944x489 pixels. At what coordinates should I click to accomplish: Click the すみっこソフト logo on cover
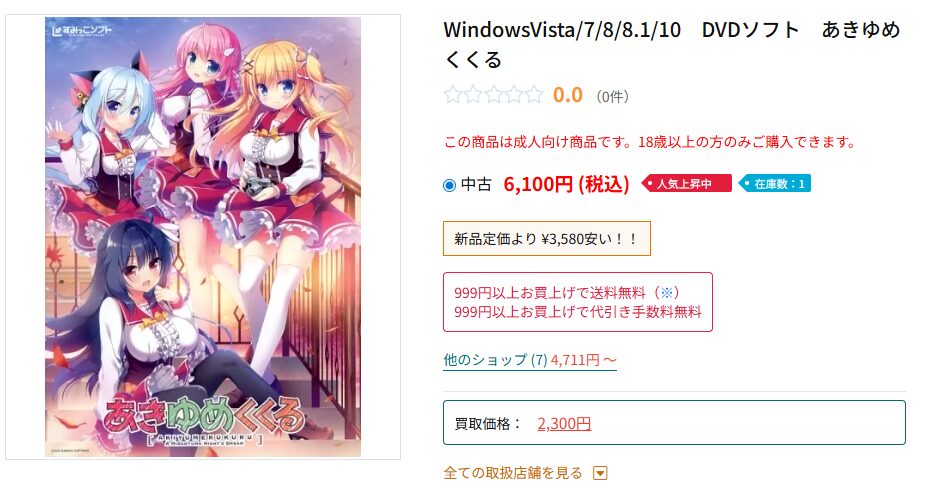click(82, 30)
